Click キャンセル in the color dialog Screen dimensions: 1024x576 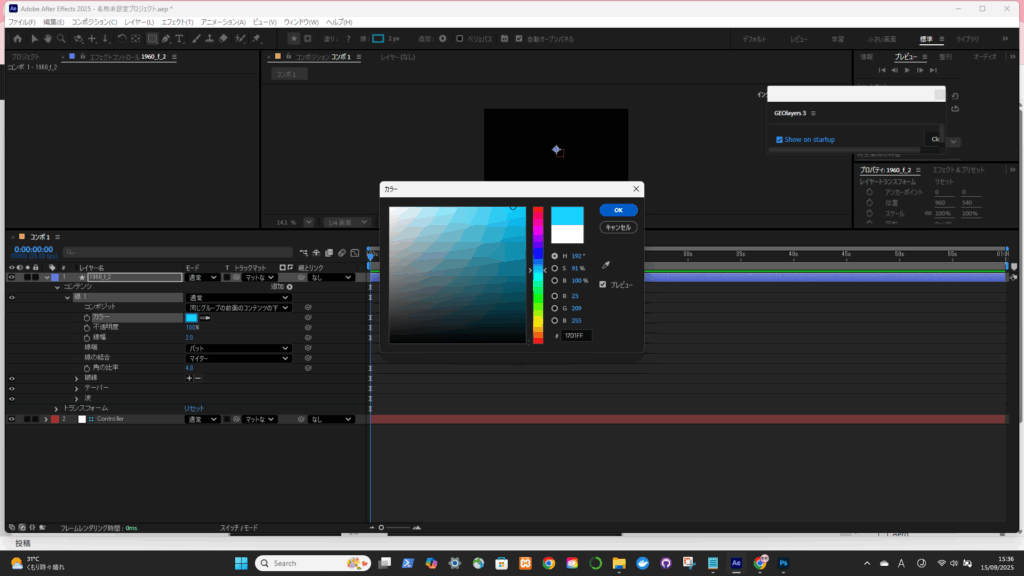coord(618,227)
